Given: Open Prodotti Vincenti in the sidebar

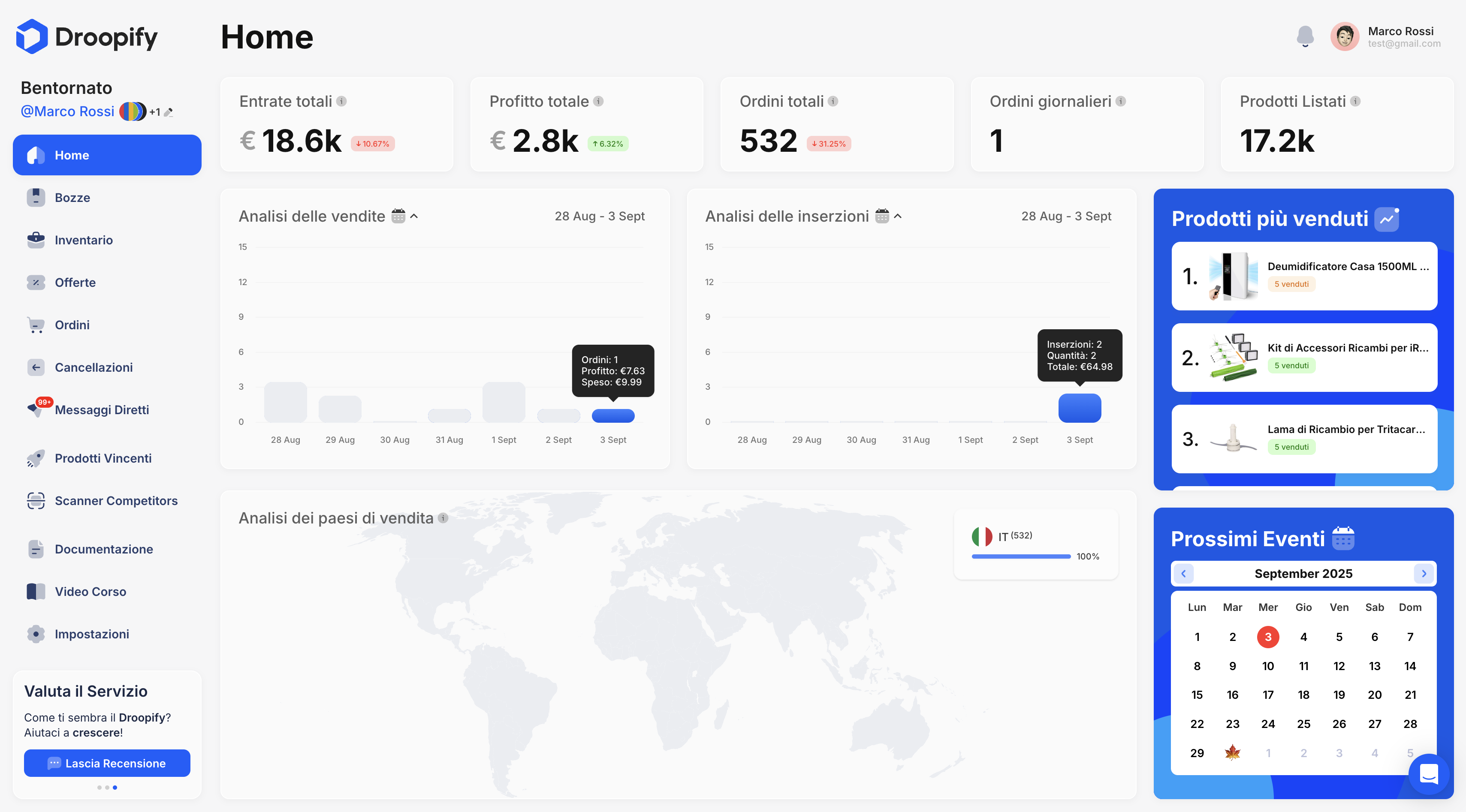Looking at the screenshot, I should (107, 458).
